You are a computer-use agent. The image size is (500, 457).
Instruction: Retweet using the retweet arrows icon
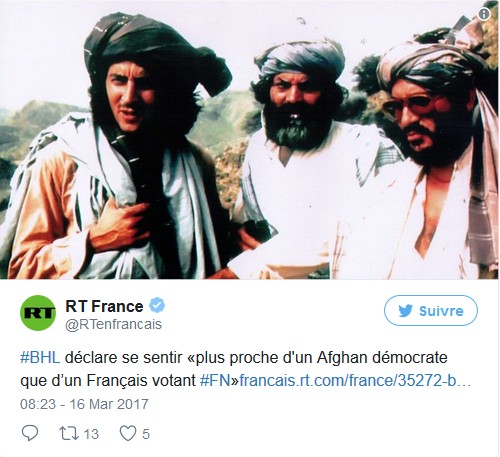point(69,433)
